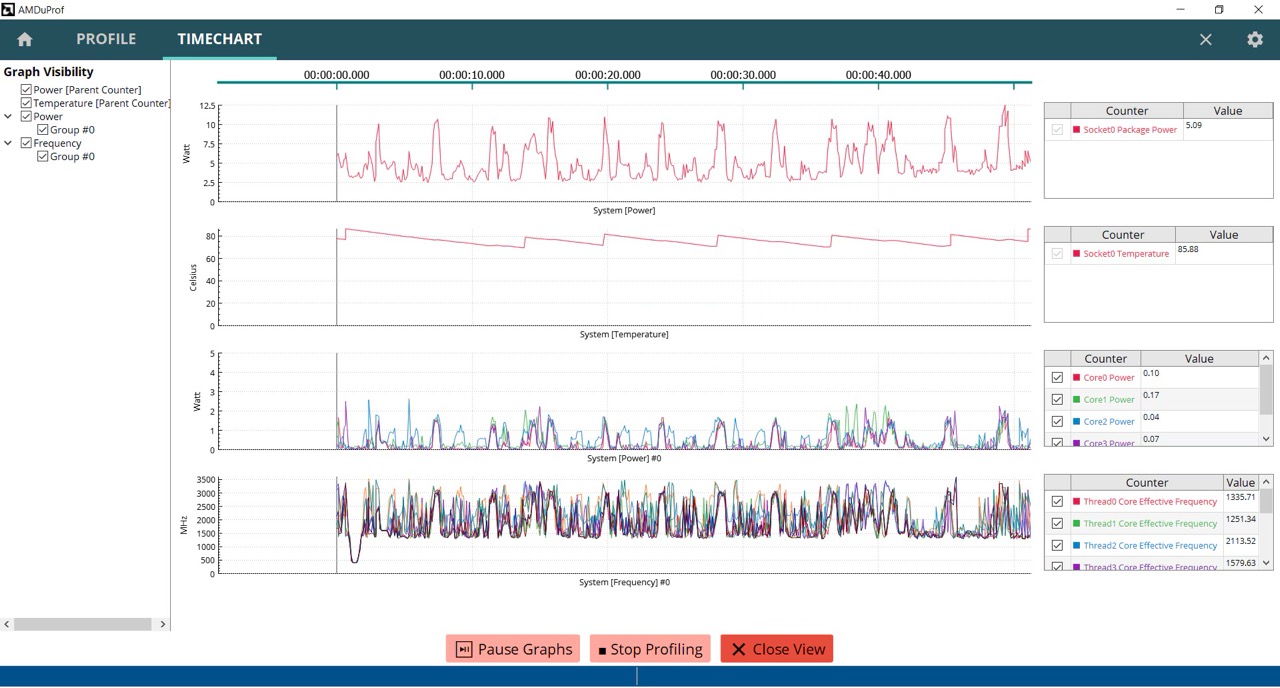Select the TIMECHART tab
This screenshot has width=1280, height=688.
pos(219,39)
